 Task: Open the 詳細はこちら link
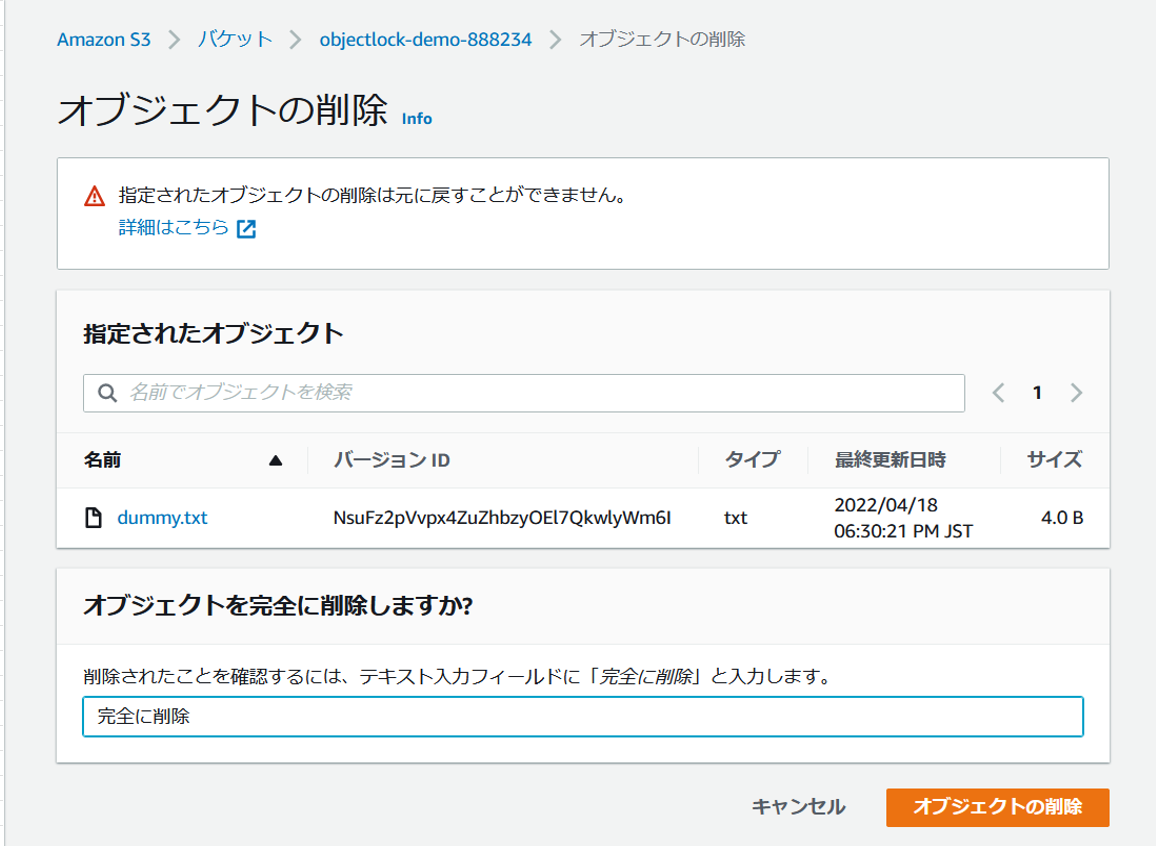(x=174, y=227)
